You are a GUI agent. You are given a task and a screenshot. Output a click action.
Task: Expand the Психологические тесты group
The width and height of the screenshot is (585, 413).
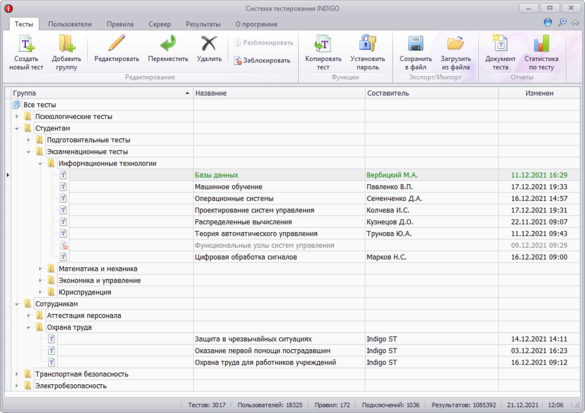pyautogui.click(x=16, y=117)
